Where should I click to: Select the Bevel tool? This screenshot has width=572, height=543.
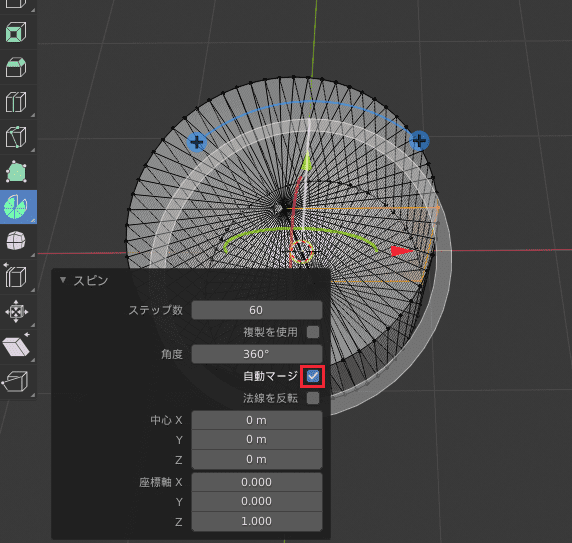(x=17, y=67)
